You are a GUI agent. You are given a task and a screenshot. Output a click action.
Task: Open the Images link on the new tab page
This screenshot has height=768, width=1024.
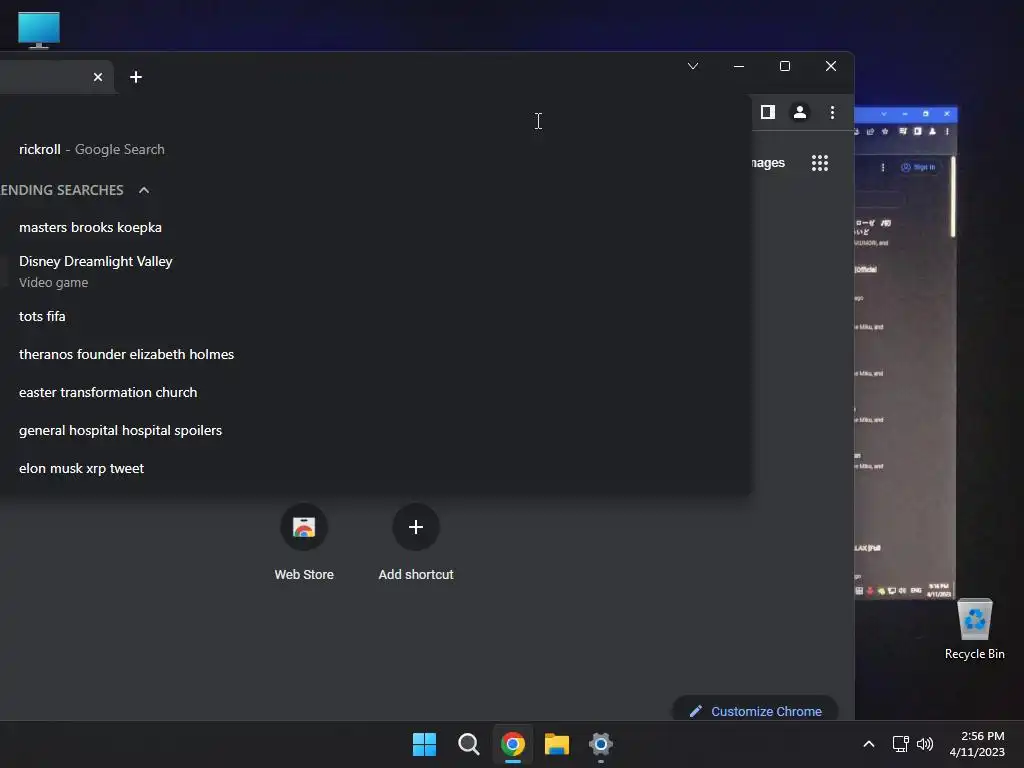[x=767, y=163]
